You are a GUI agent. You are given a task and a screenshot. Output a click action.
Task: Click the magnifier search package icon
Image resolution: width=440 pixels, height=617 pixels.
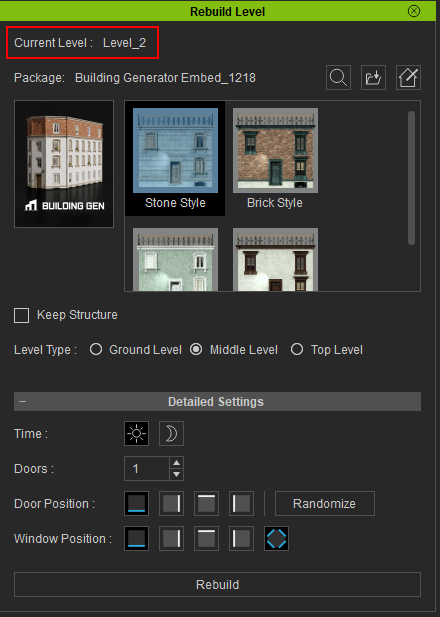[x=338, y=78]
